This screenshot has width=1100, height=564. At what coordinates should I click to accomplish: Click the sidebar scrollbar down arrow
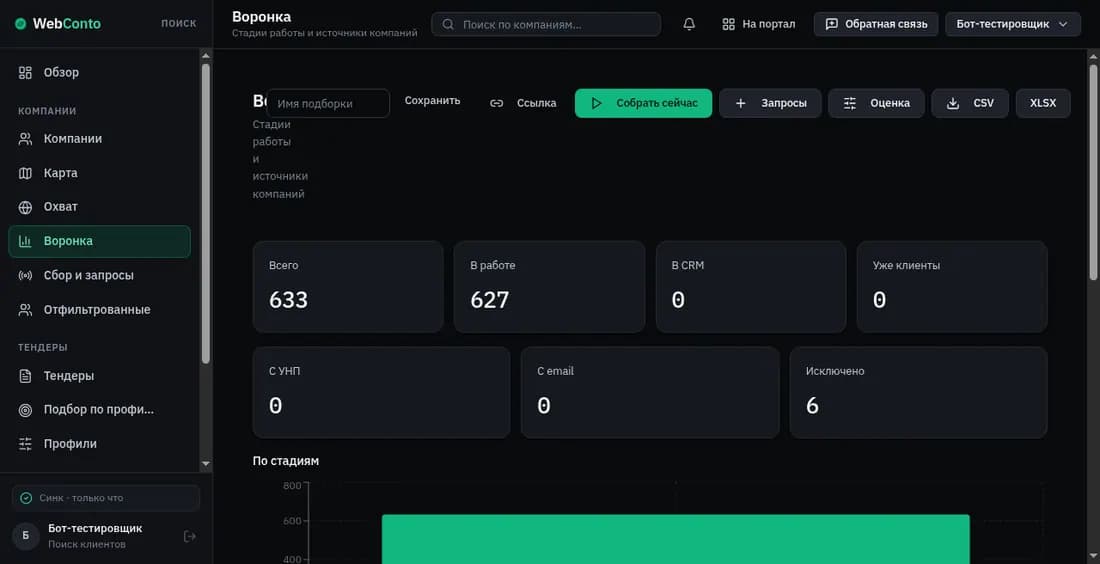206,464
